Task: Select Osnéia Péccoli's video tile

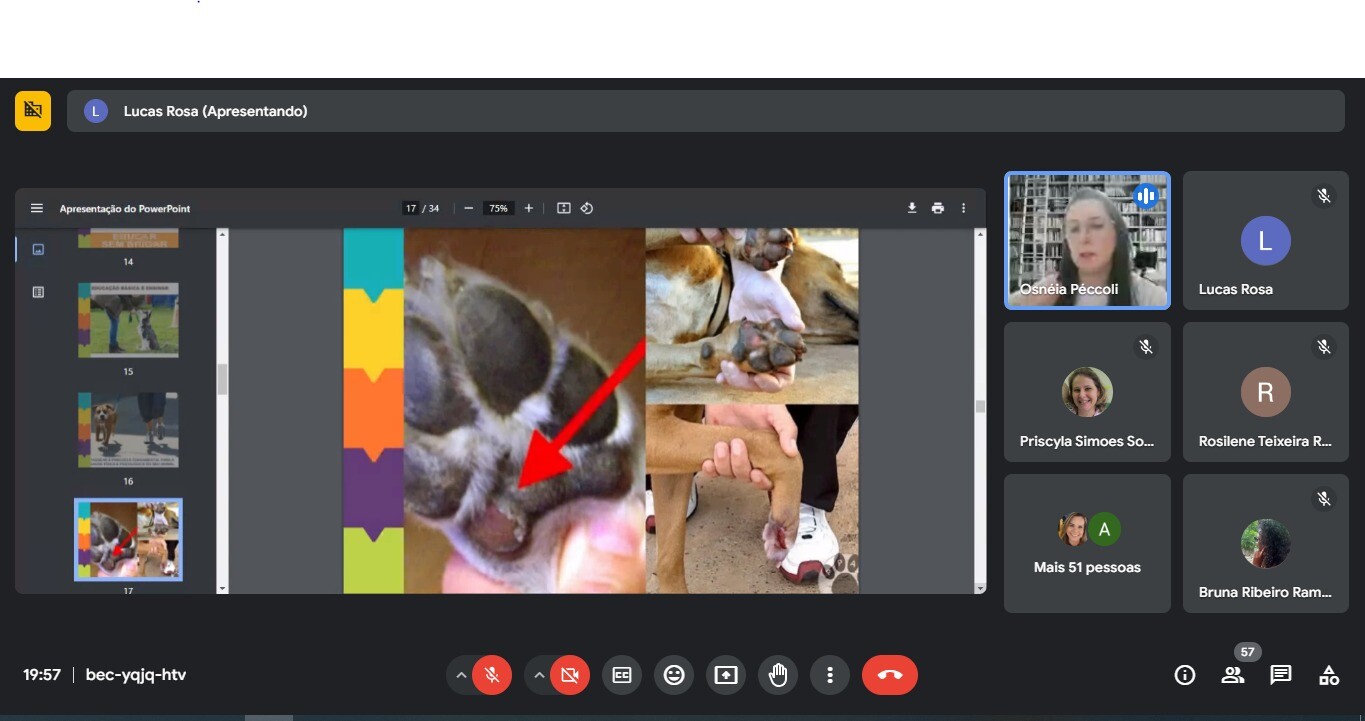Action: (x=1087, y=240)
